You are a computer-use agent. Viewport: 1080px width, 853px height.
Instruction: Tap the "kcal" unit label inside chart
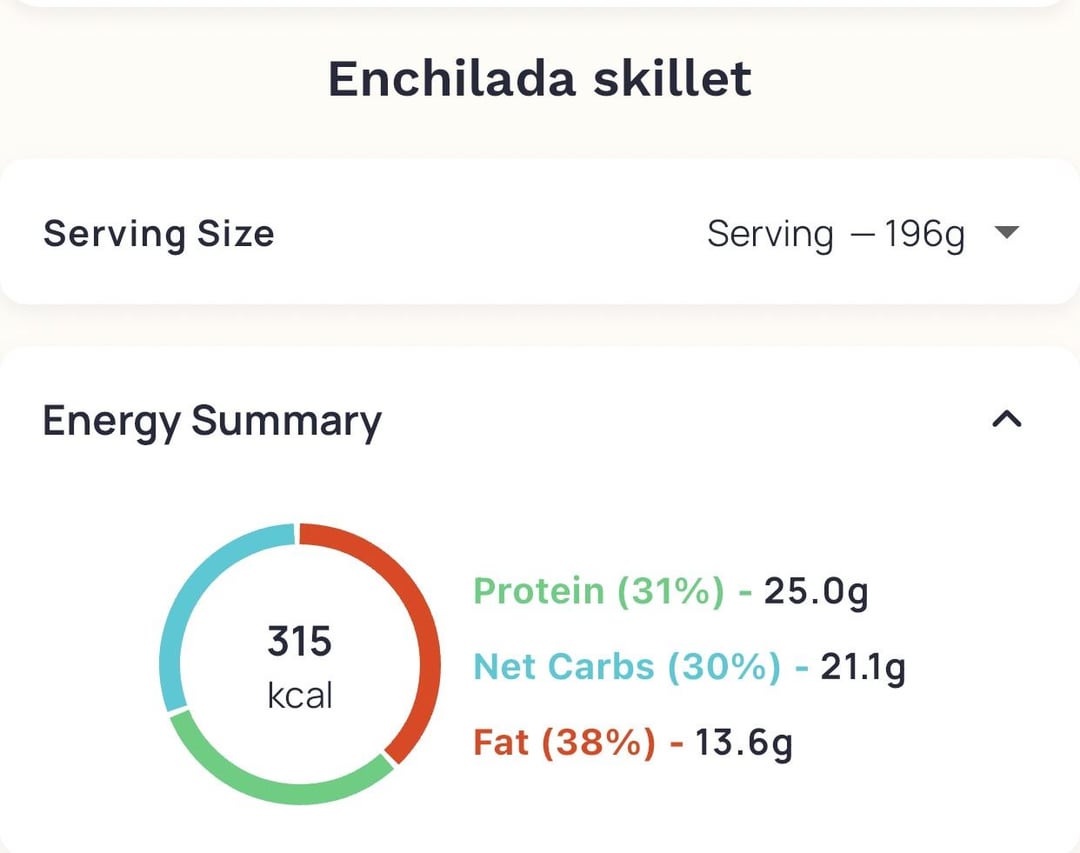click(299, 695)
